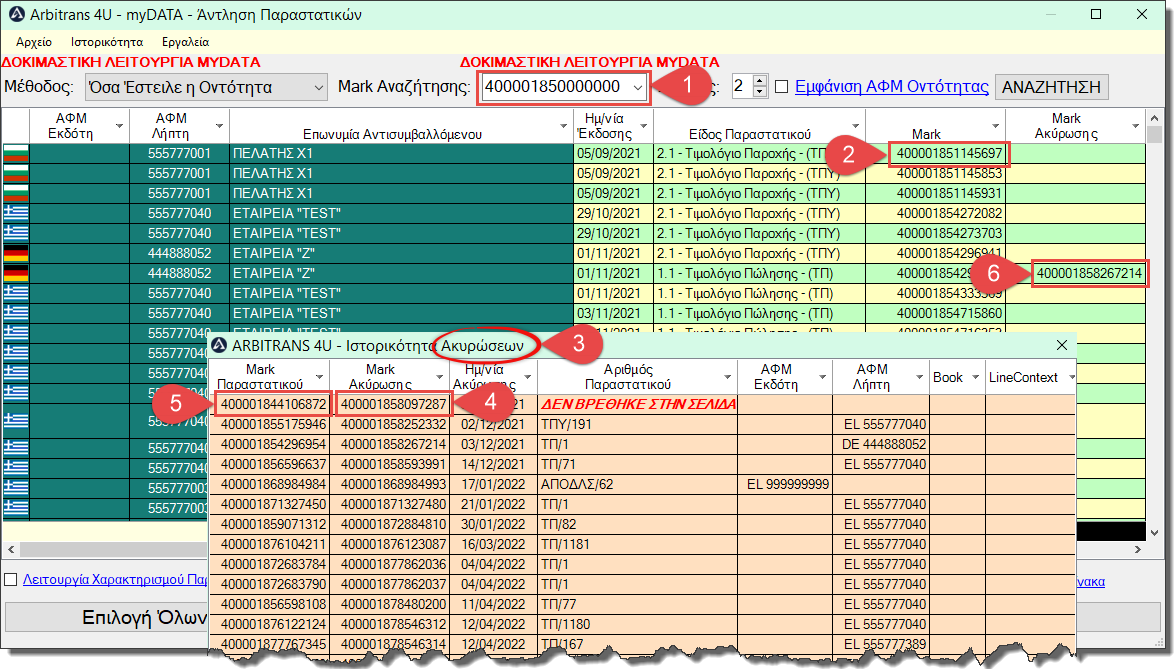Select Mark cell 400001854272082

(x=935, y=213)
